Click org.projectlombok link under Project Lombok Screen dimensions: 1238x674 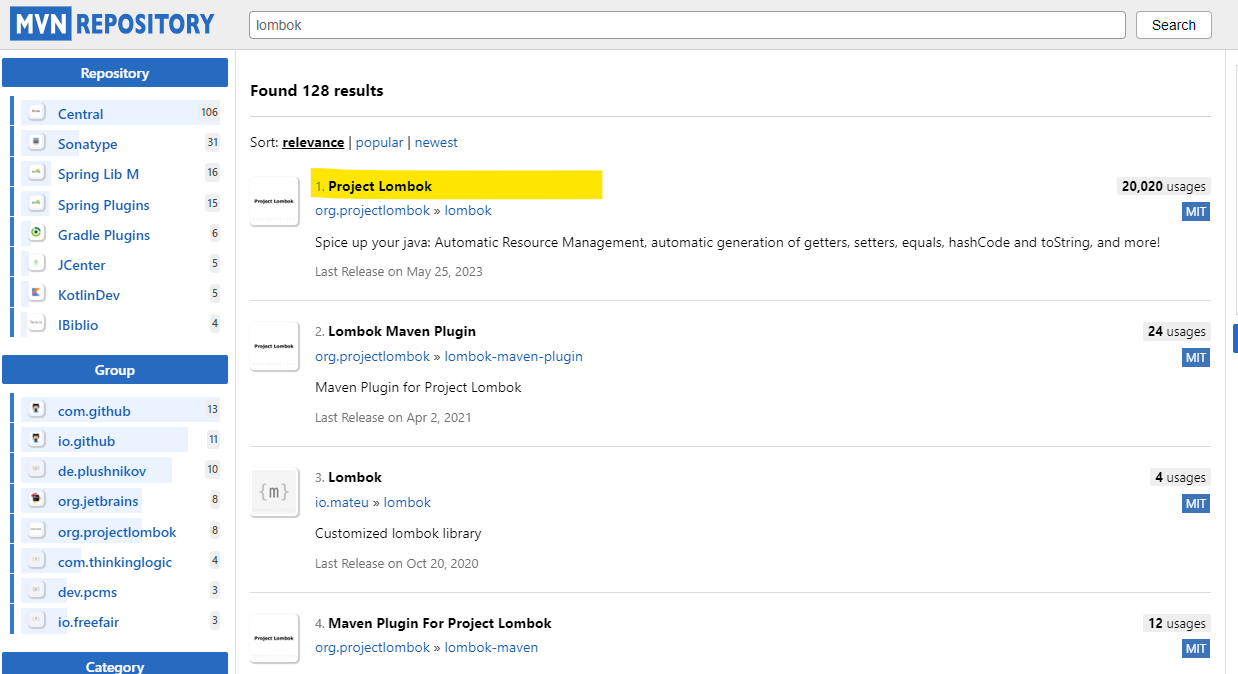(372, 211)
